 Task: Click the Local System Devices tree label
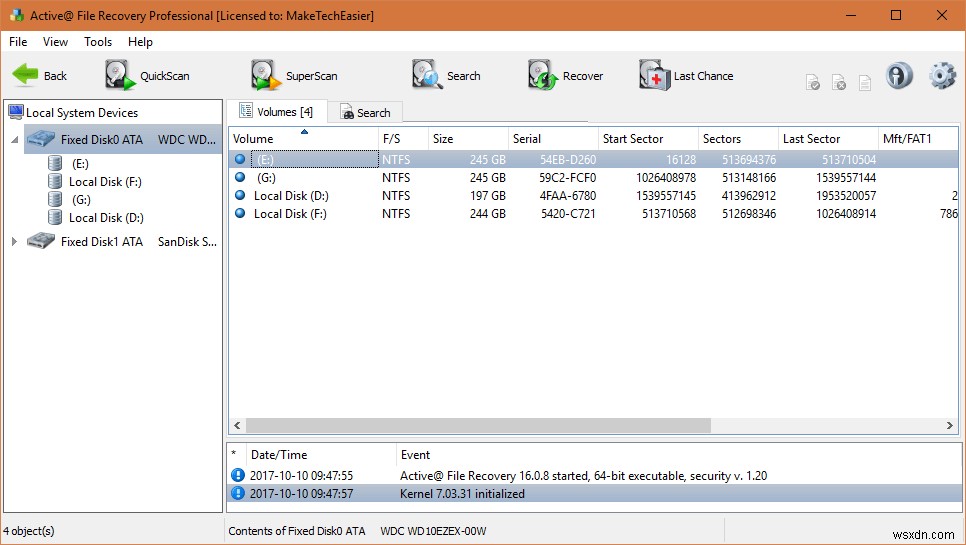(82, 113)
